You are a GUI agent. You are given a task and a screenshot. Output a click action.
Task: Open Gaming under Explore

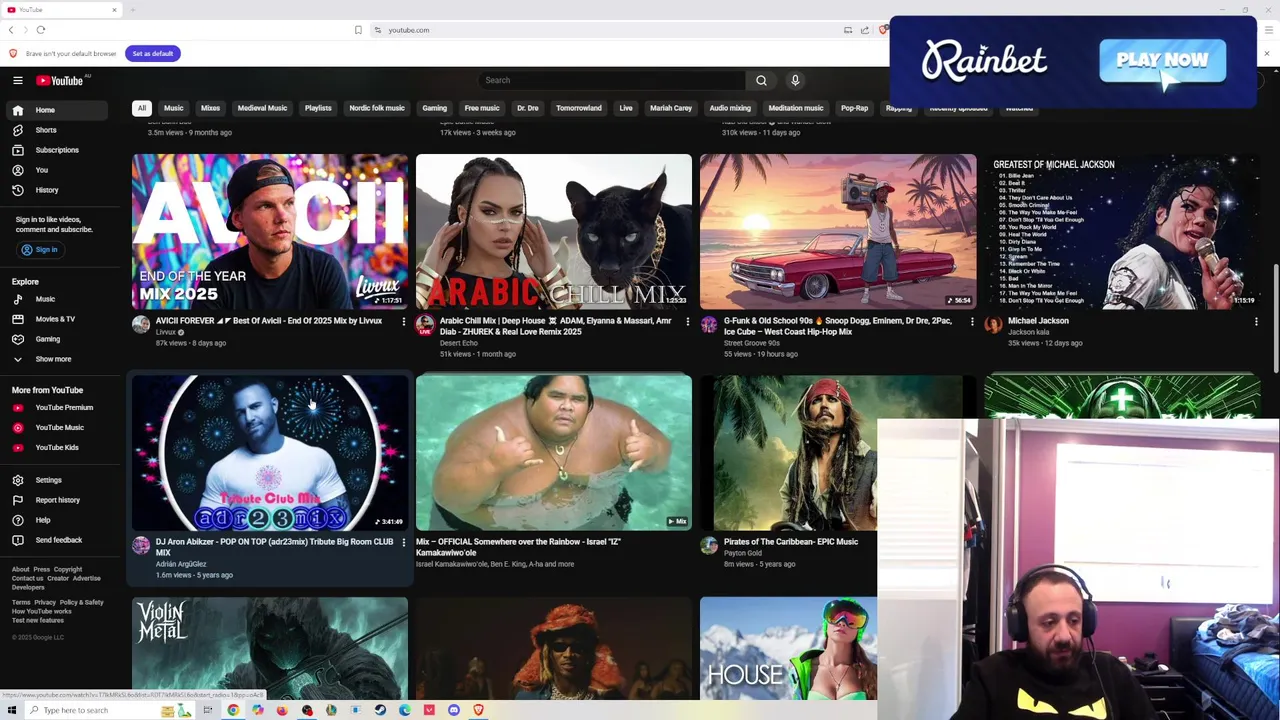pos(55,339)
